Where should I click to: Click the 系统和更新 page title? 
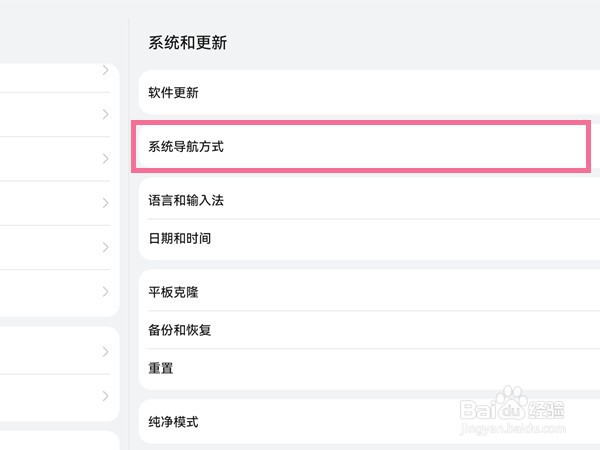pyautogui.click(x=188, y=42)
